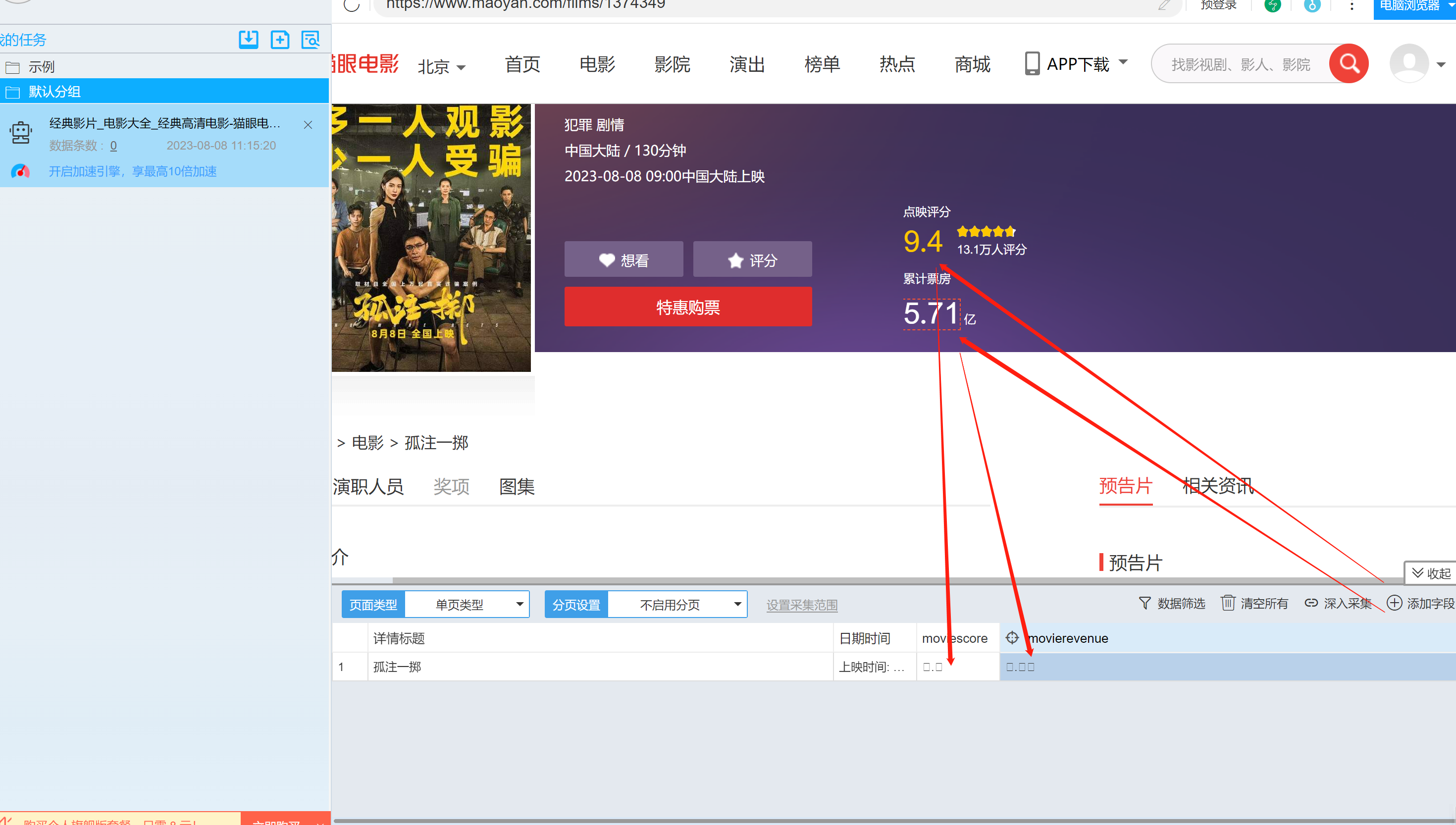Image resolution: width=1456 pixels, height=825 pixels.
Task: Select the 榜单 menu item
Action: pos(822,64)
